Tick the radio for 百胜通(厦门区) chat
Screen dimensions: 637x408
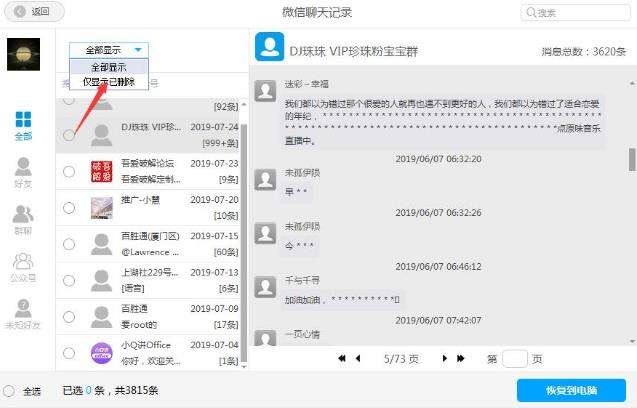click(69, 244)
